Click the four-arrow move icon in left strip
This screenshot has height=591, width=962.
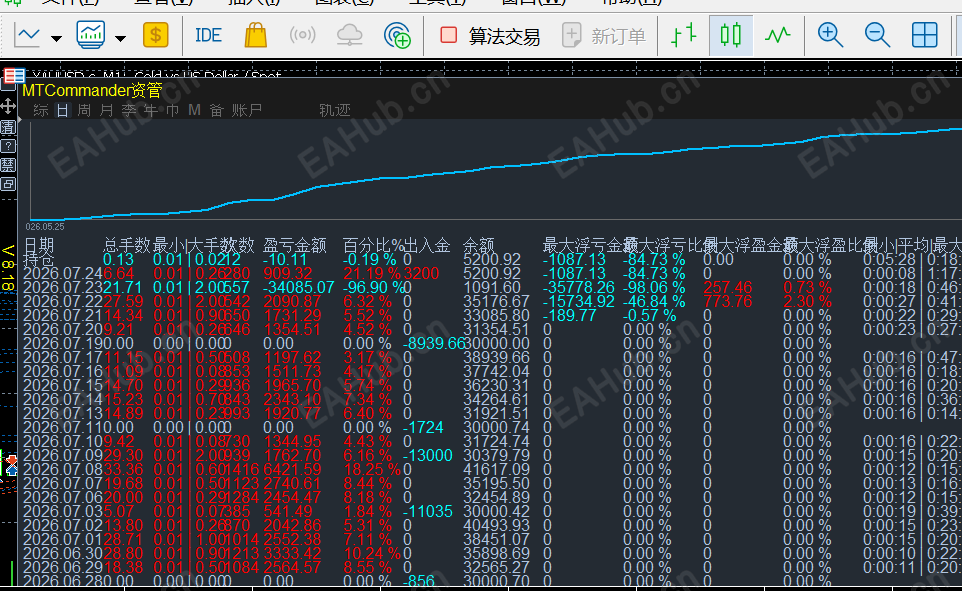pos(8,106)
